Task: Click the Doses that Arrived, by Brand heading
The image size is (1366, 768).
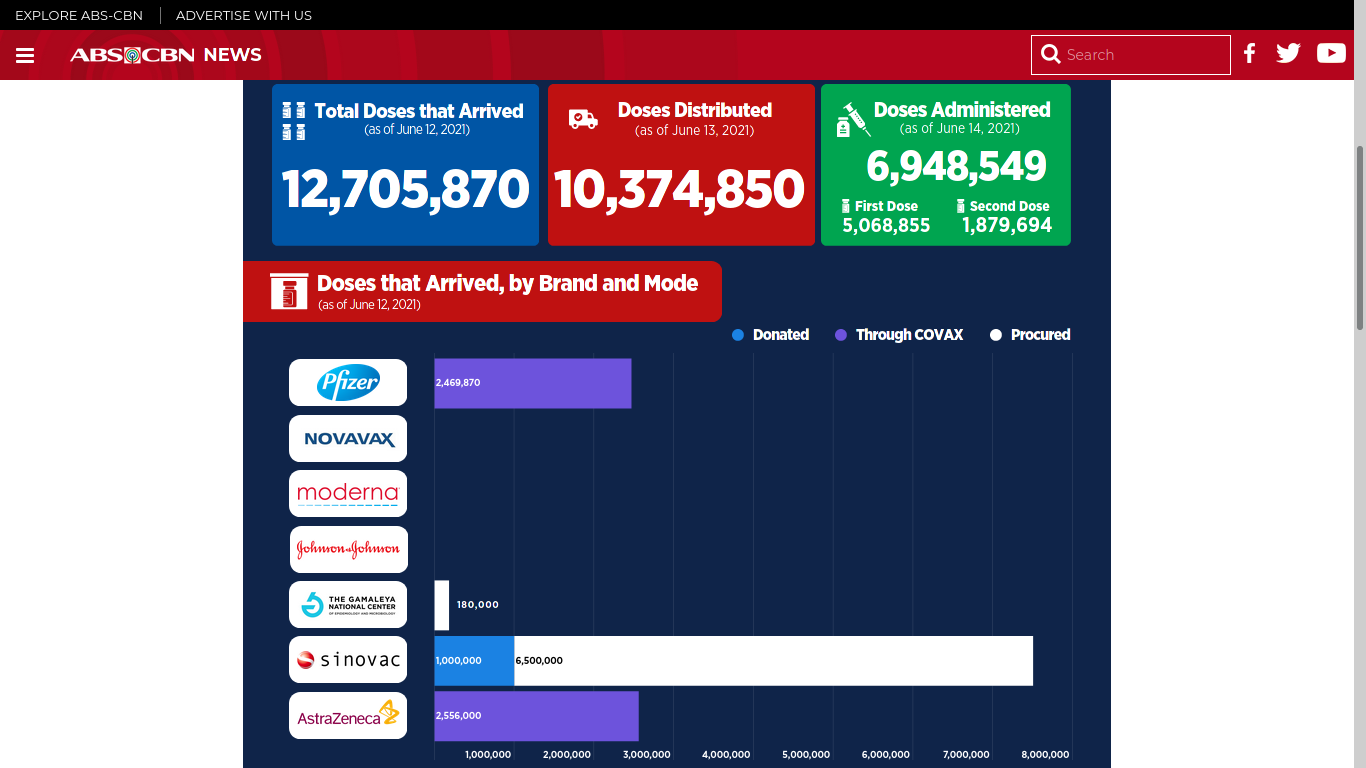Action: point(507,283)
